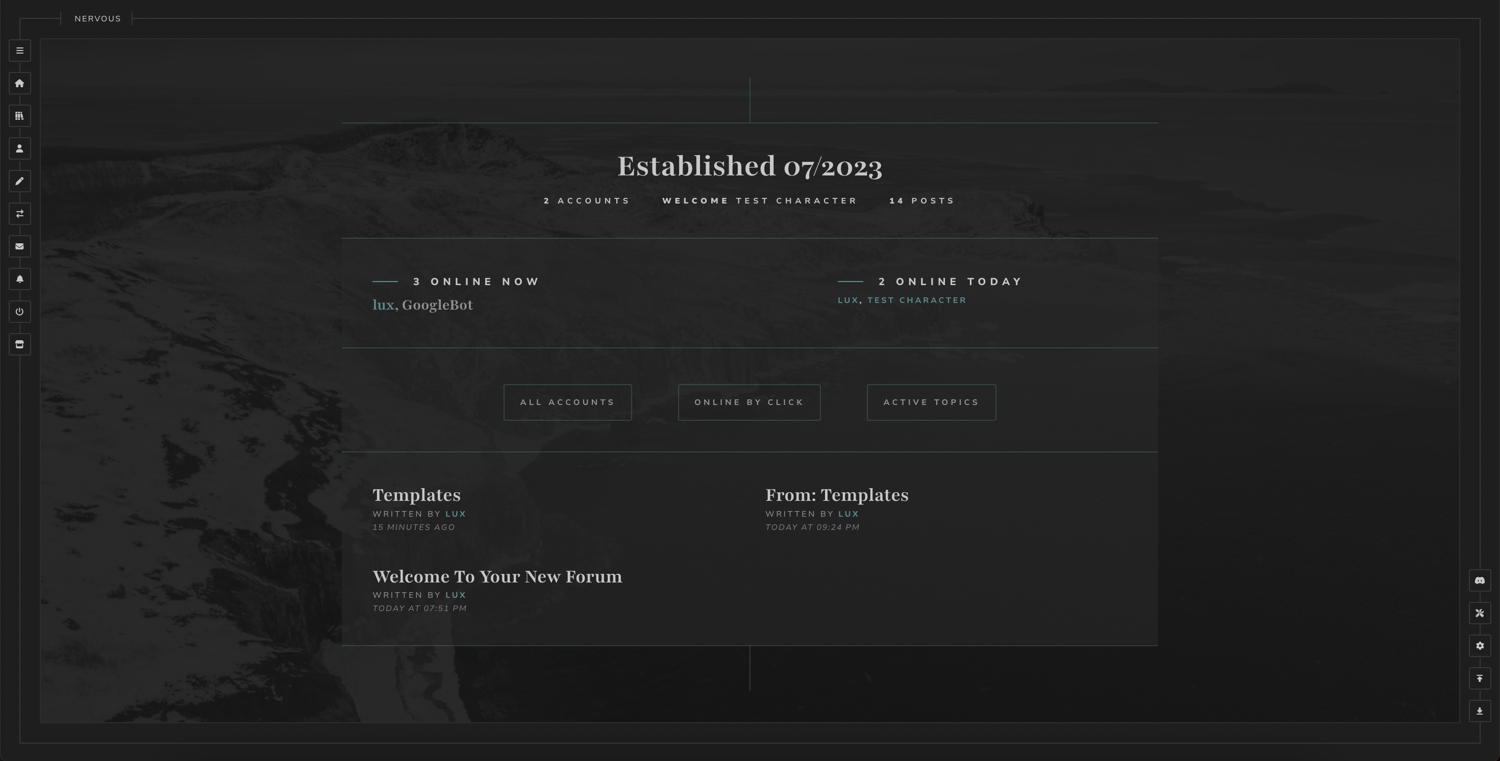Viewport: 1500px width, 761px height.
Task: Click TODAY AT 09:24 PM timestamp
Action: (813, 527)
